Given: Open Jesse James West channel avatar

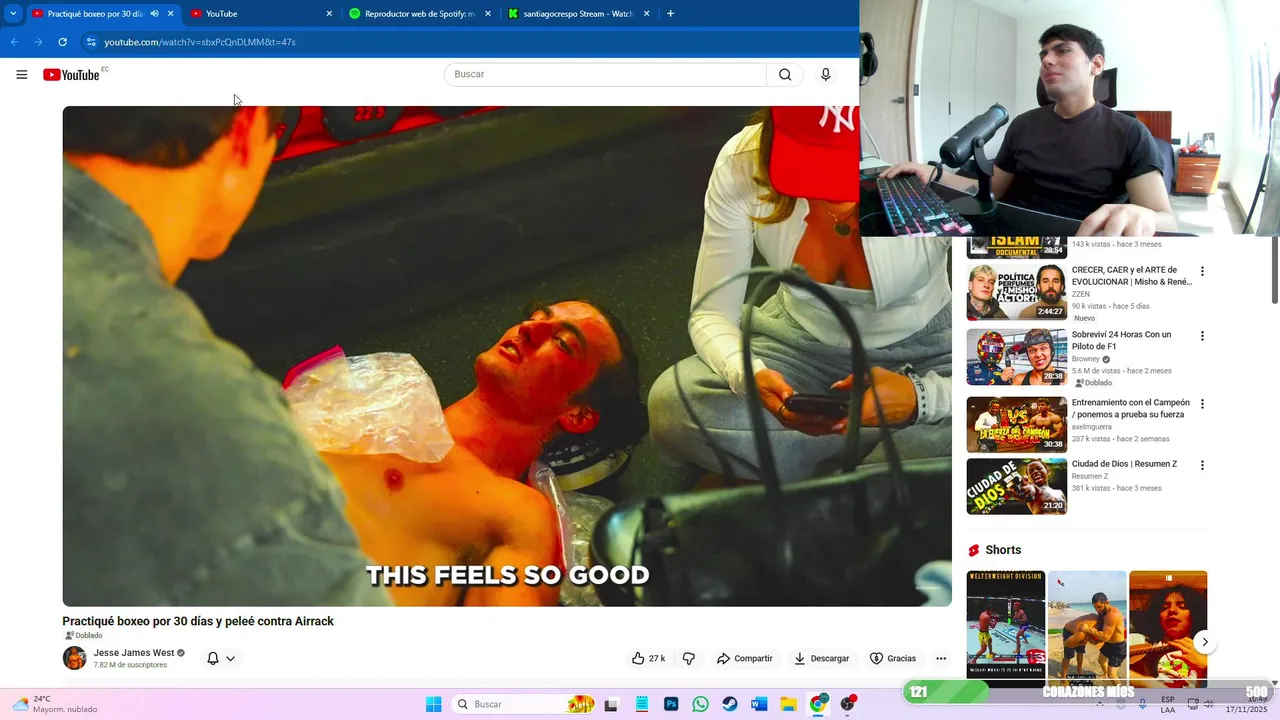Looking at the screenshot, I should tap(74, 658).
